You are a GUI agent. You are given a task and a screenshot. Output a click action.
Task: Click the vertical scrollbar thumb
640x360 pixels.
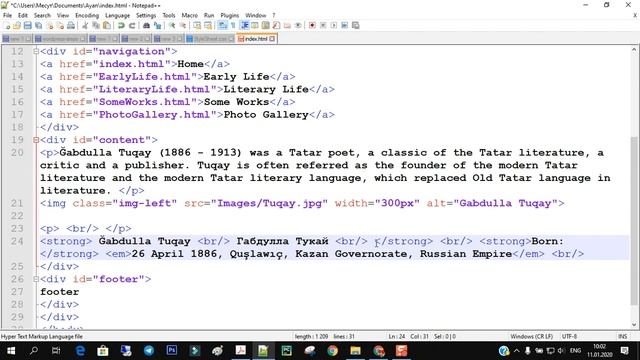(x=634, y=220)
